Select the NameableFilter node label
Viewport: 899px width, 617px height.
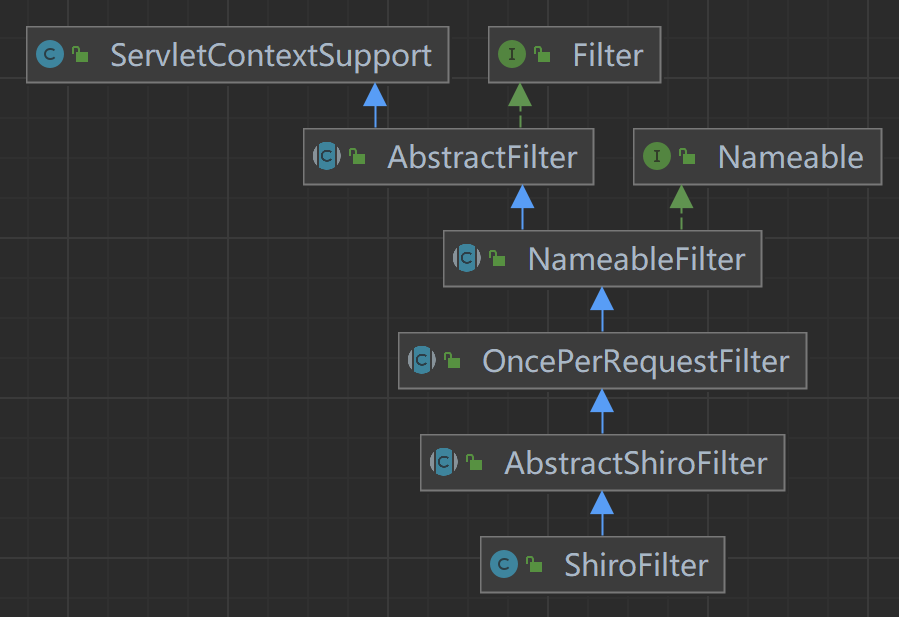click(636, 259)
